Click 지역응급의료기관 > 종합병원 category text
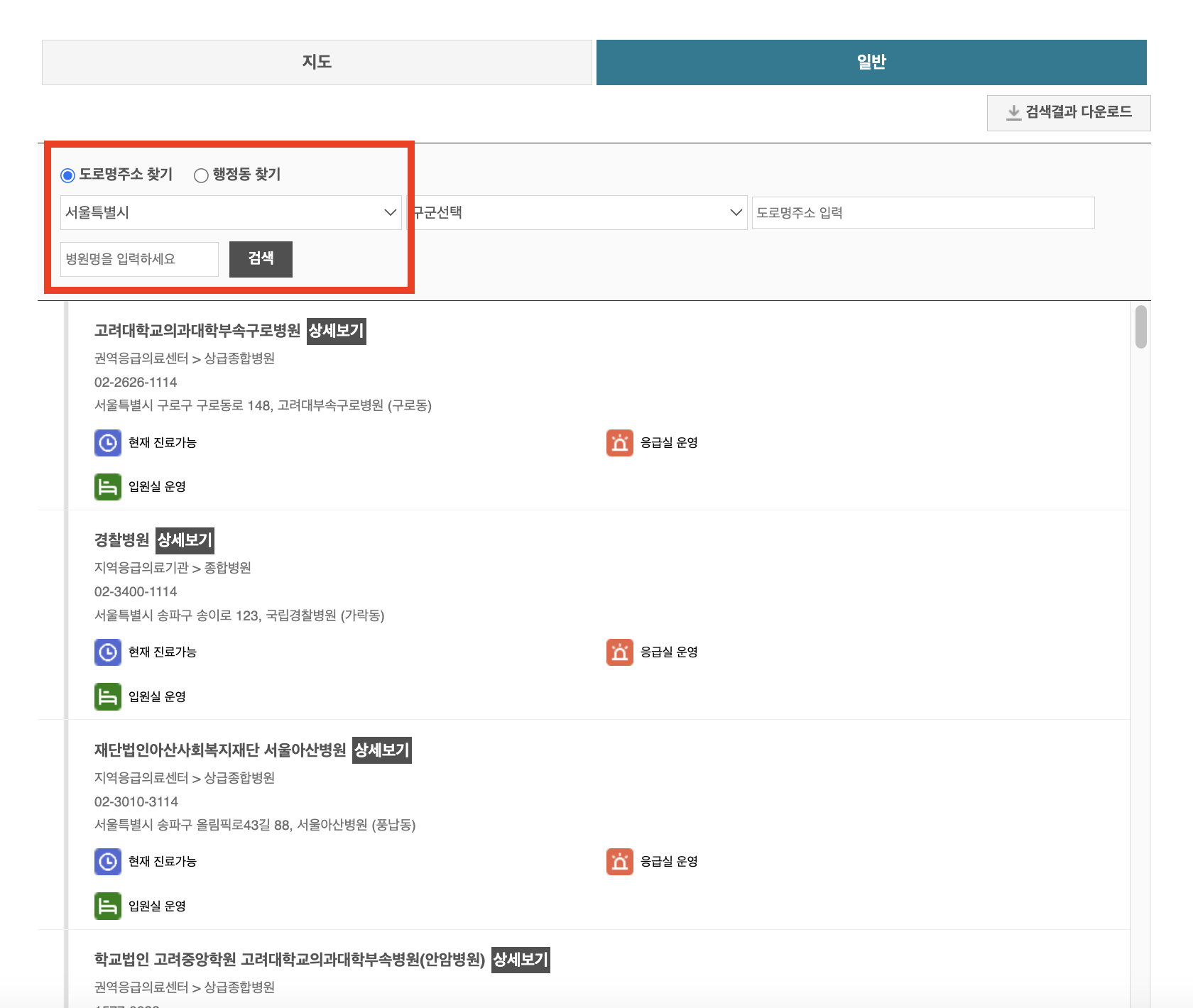The width and height of the screenshot is (1193, 1008). pos(173,568)
